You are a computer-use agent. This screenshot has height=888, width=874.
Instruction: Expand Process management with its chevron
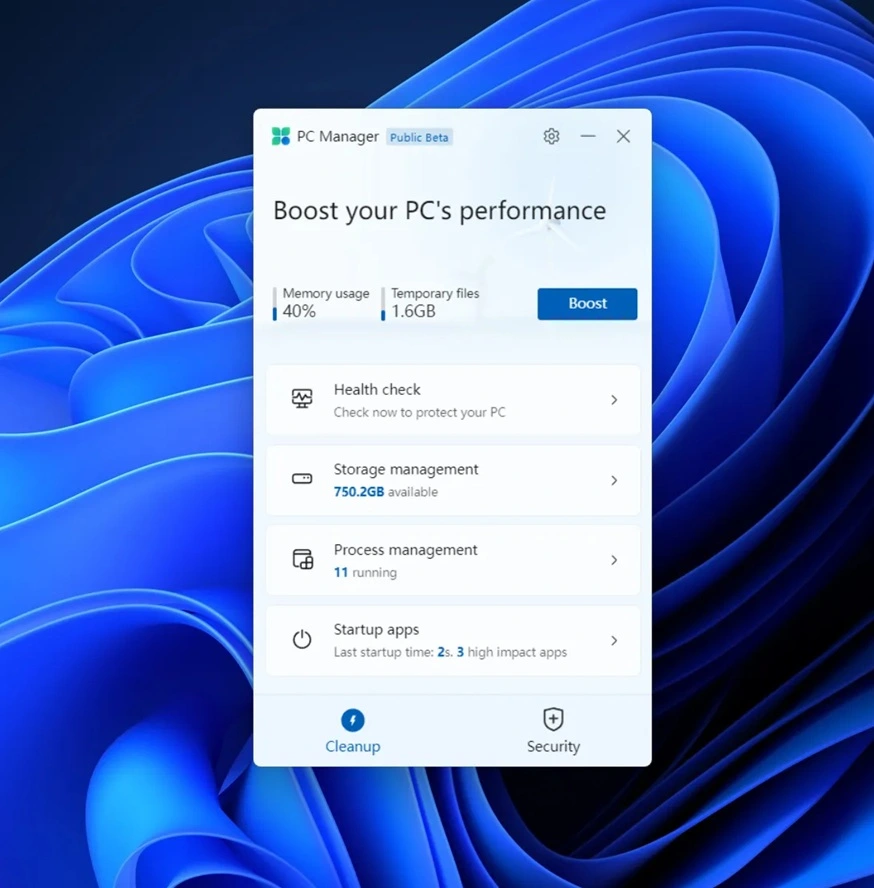[614, 560]
